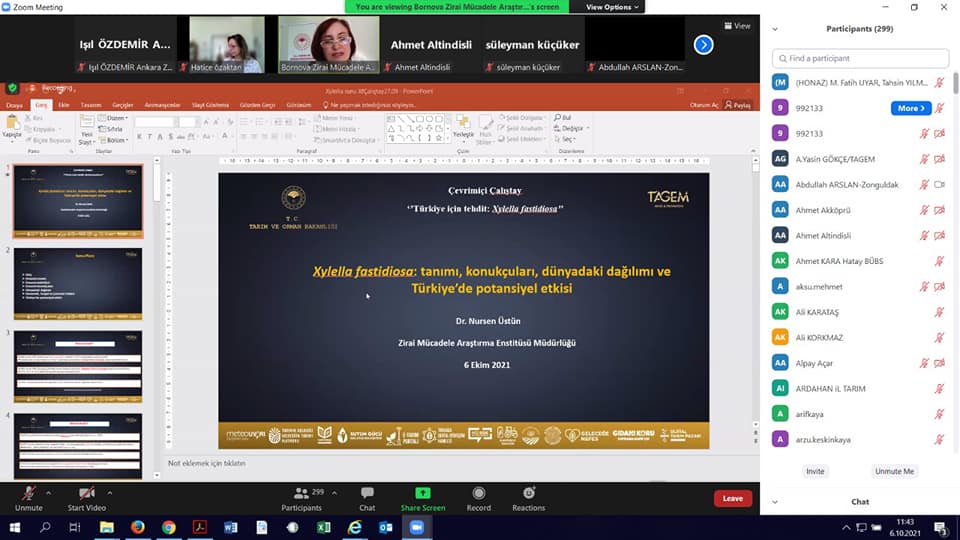Expand the Chat panel section chevron
Screen dimensions: 960x540
[775, 502]
